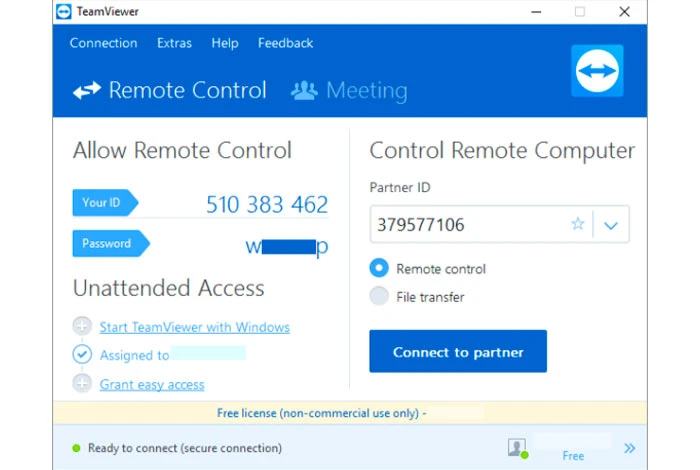Switch to the Meeting tab

coord(349,91)
